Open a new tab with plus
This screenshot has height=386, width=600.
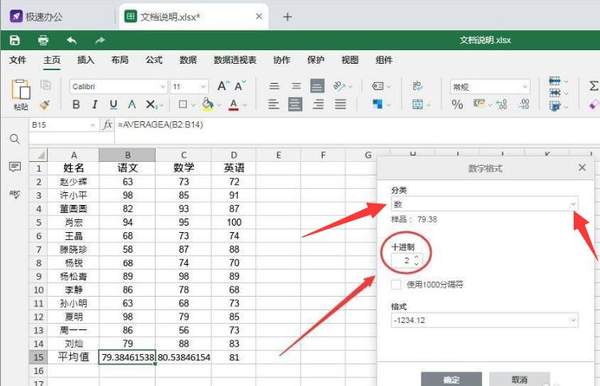pos(287,16)
